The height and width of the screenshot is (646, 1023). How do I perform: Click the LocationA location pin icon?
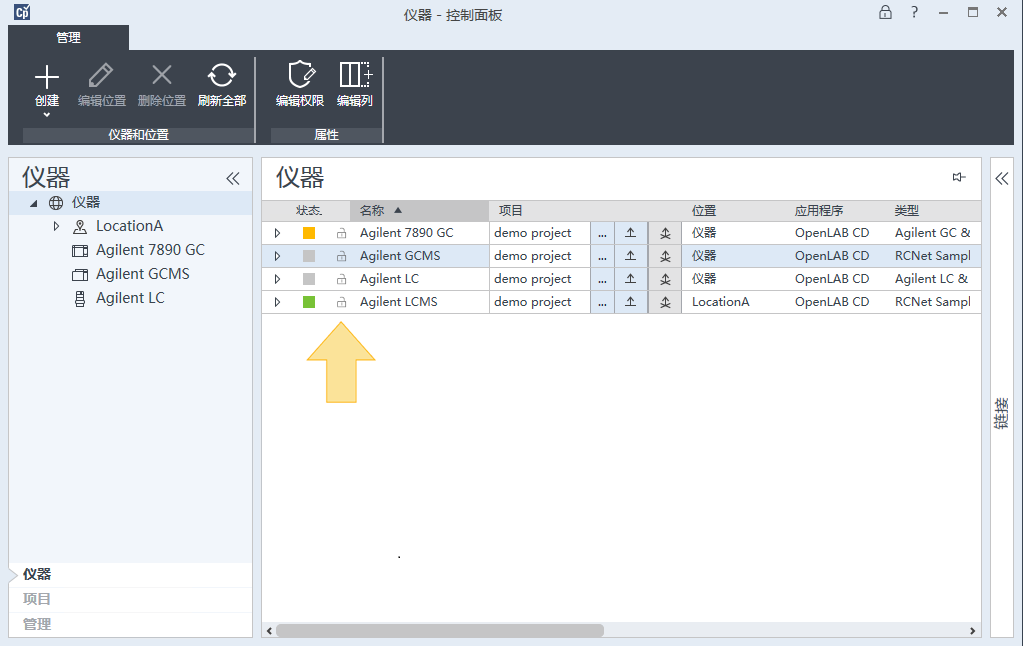80,226
